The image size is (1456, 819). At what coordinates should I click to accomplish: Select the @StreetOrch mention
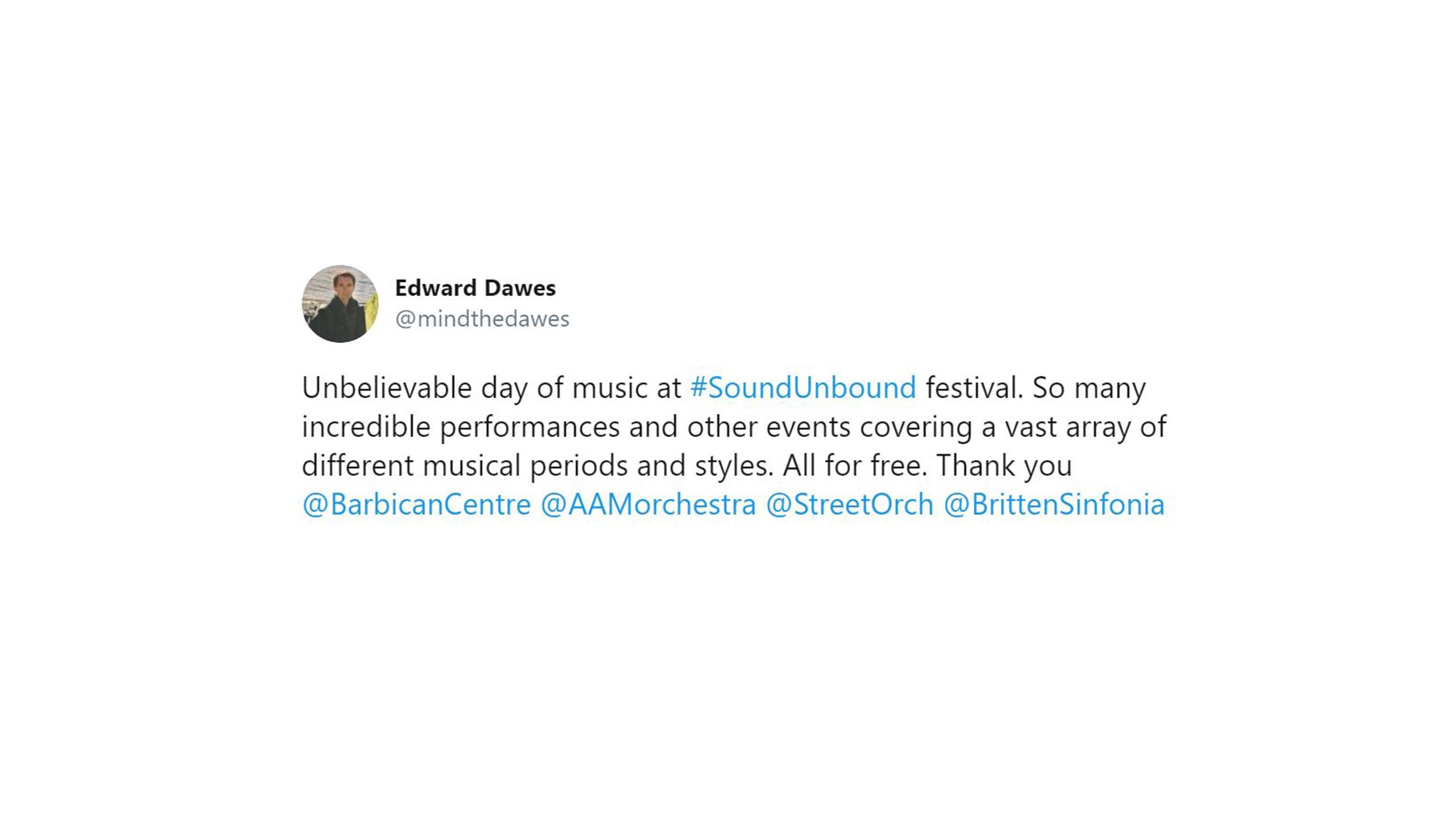[x=849, y=504]
